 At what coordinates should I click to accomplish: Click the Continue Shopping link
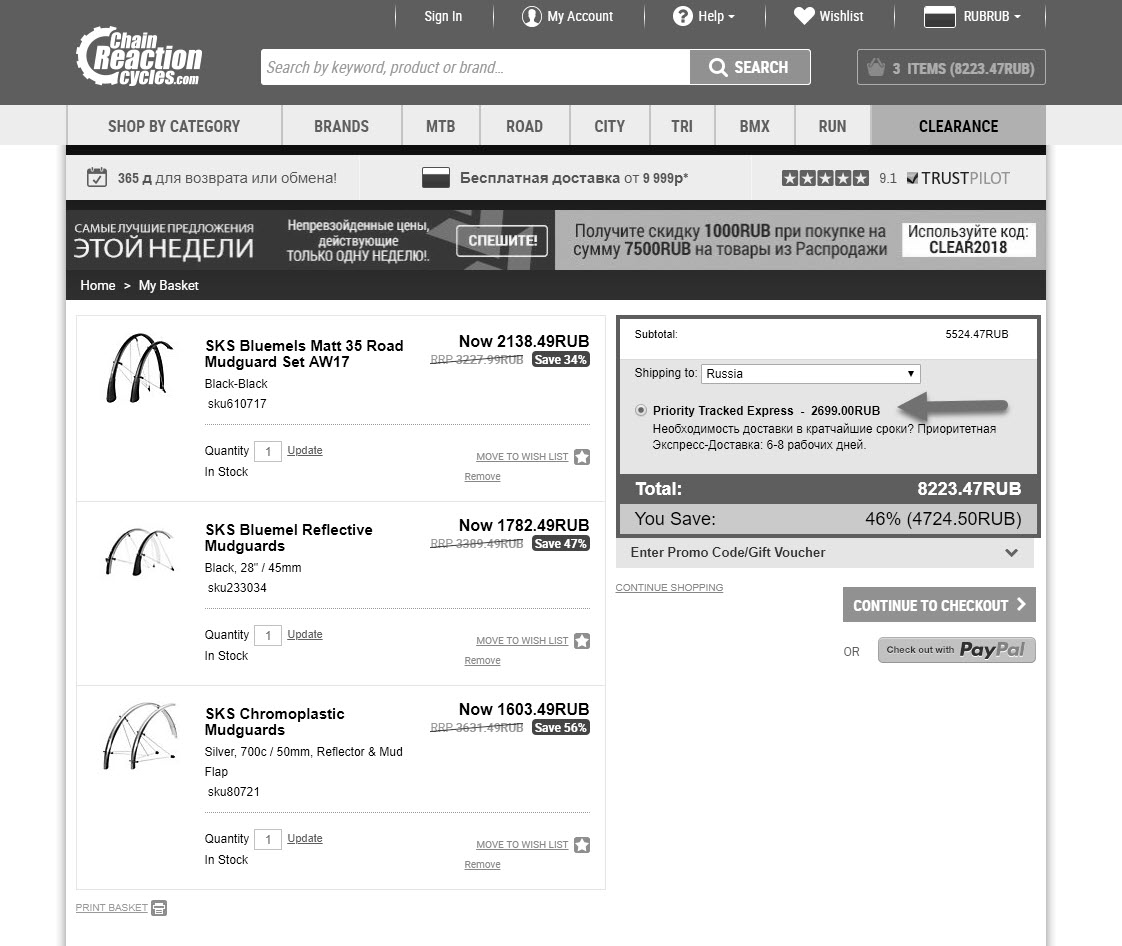669,587
